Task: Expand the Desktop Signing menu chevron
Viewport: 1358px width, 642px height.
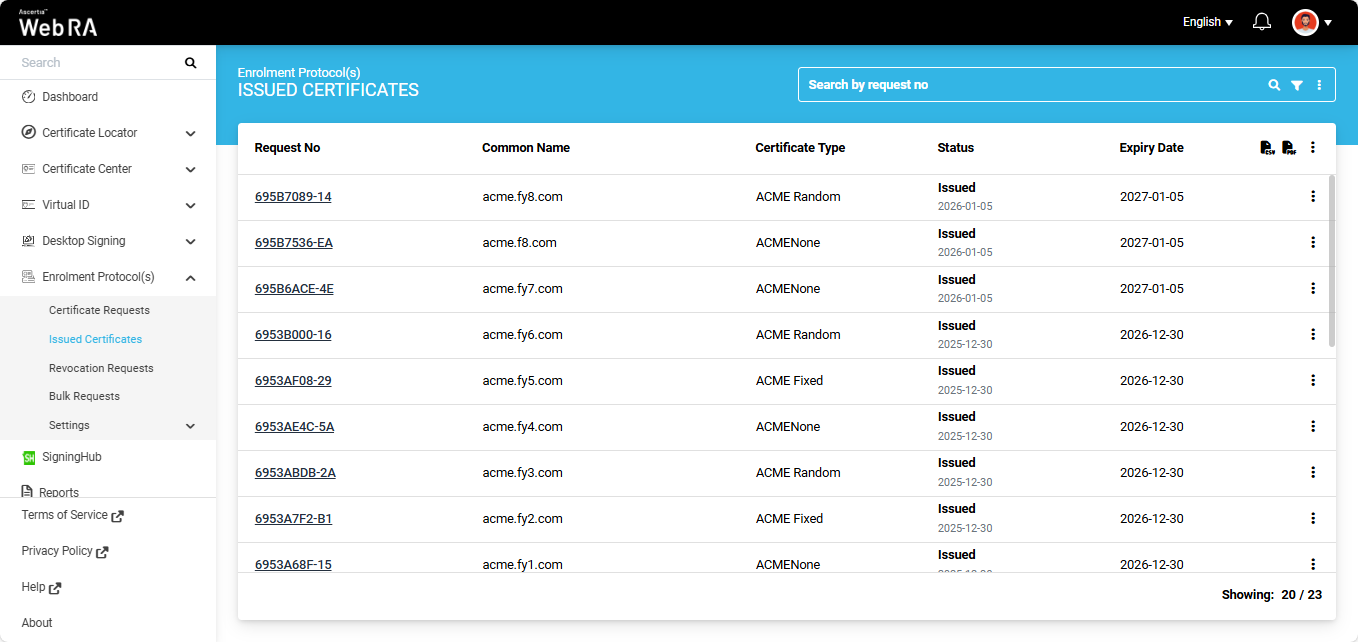Action: point(190,241)
